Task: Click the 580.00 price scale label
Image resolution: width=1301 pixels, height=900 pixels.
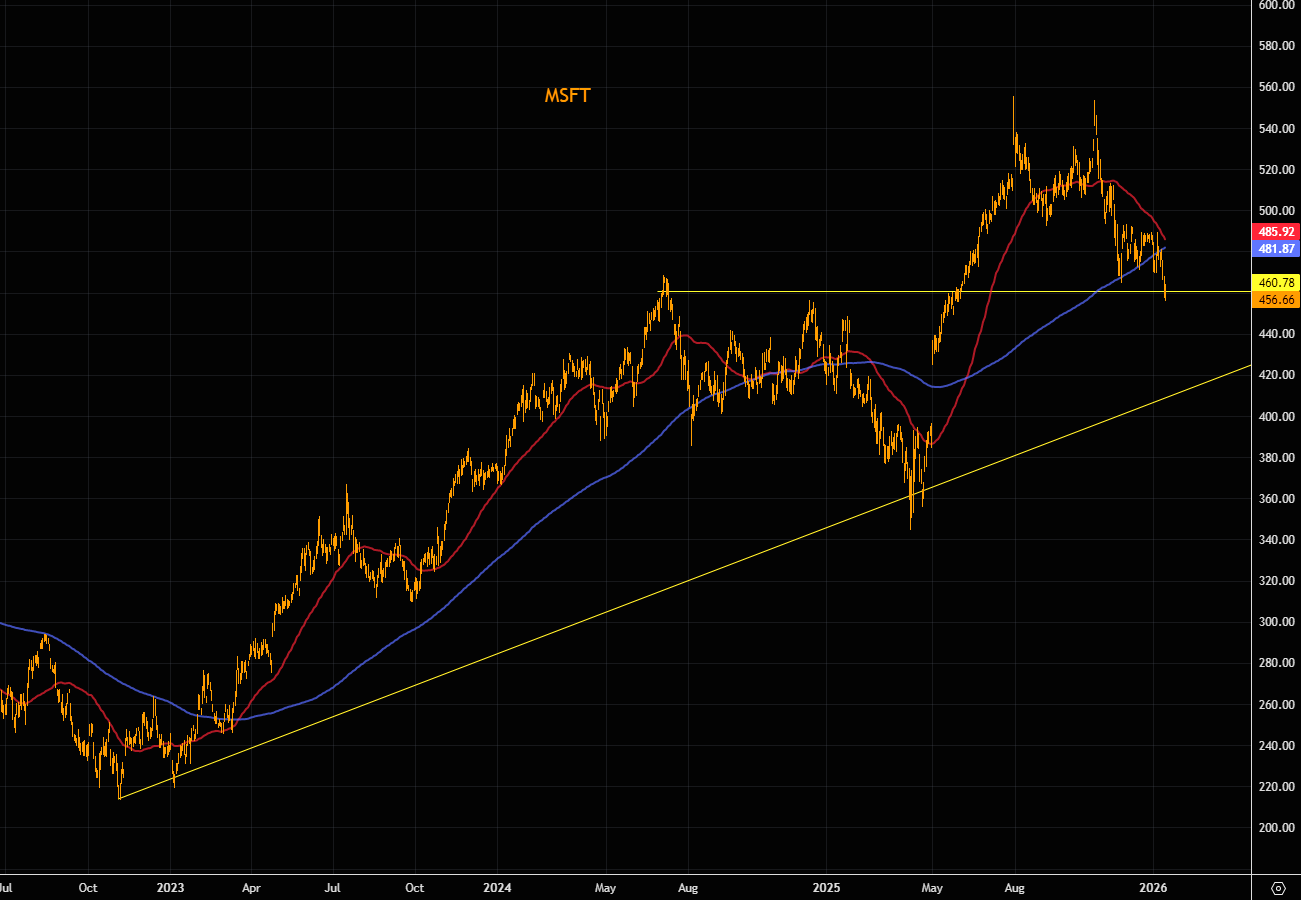Action: [x=1277, y=47]
